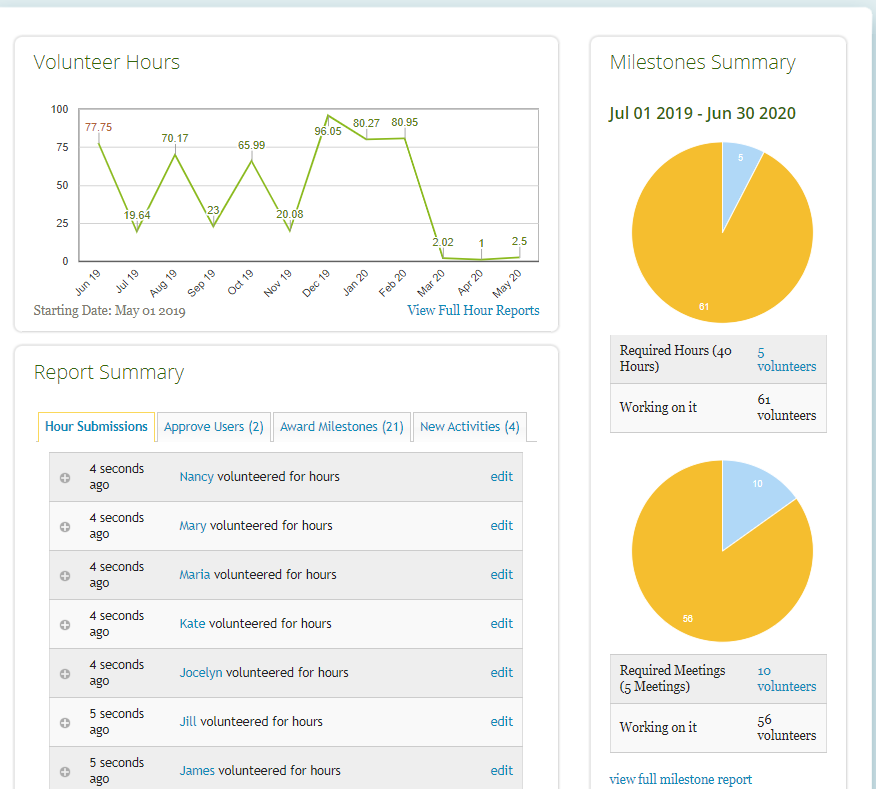Click the Dec 19 data point 96.05
The height and width of the screenshot is (789, 876).
328,115
